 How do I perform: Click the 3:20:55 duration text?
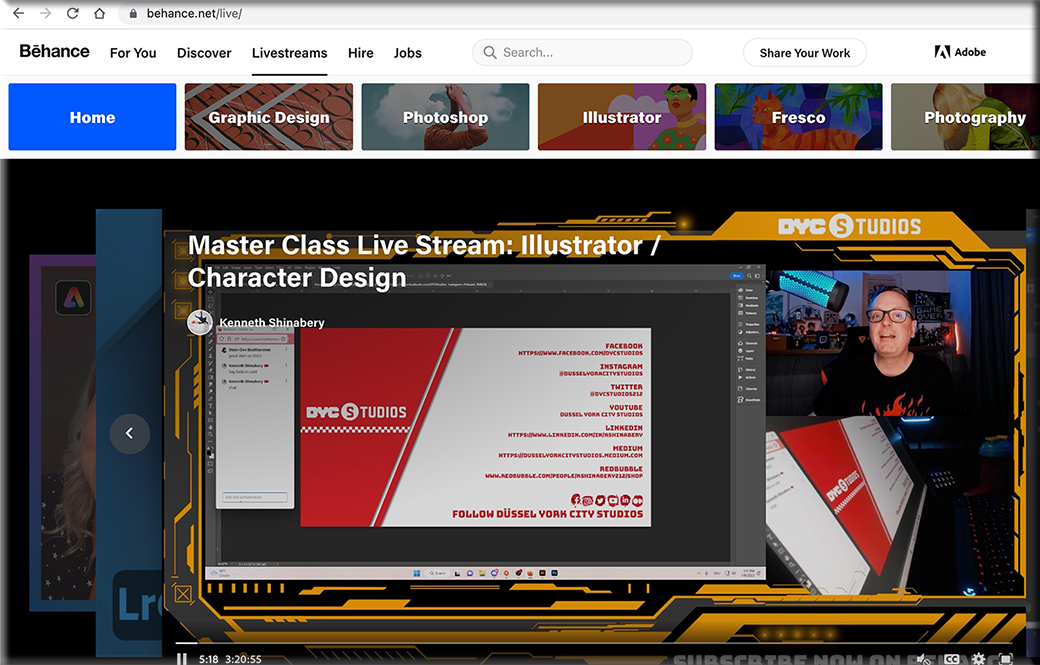tap(243, 659)
